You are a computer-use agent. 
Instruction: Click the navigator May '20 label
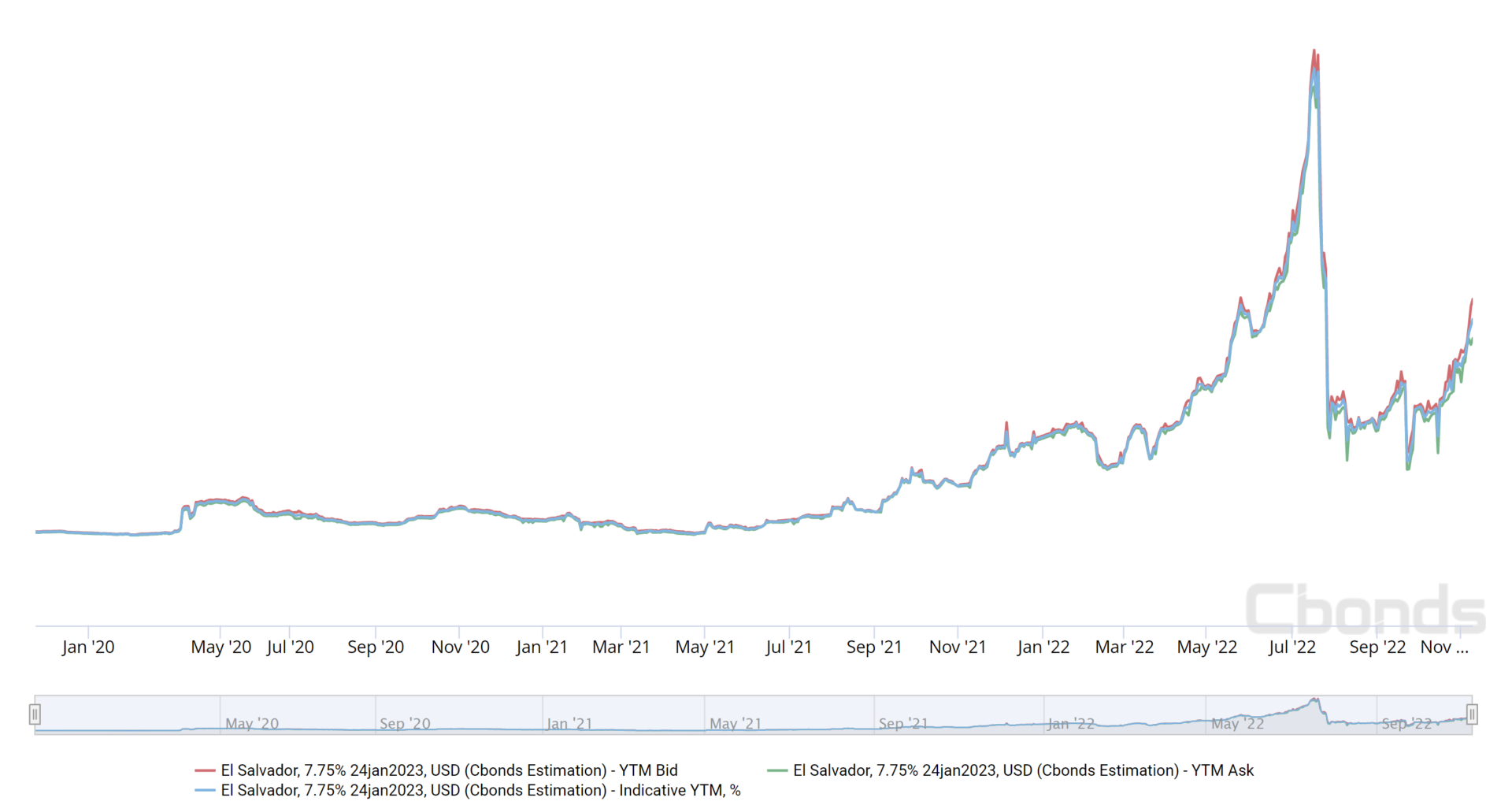[252, 723]
